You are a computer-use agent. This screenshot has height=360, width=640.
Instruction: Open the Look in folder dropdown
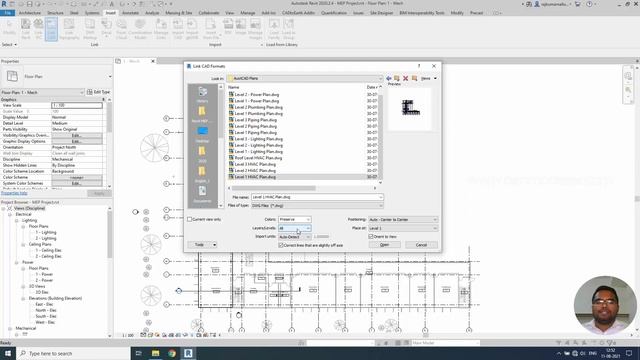305,78
